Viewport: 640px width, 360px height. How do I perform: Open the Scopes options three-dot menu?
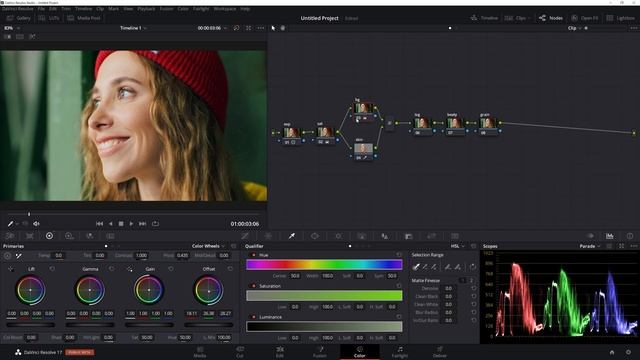[x=634, y=246]
